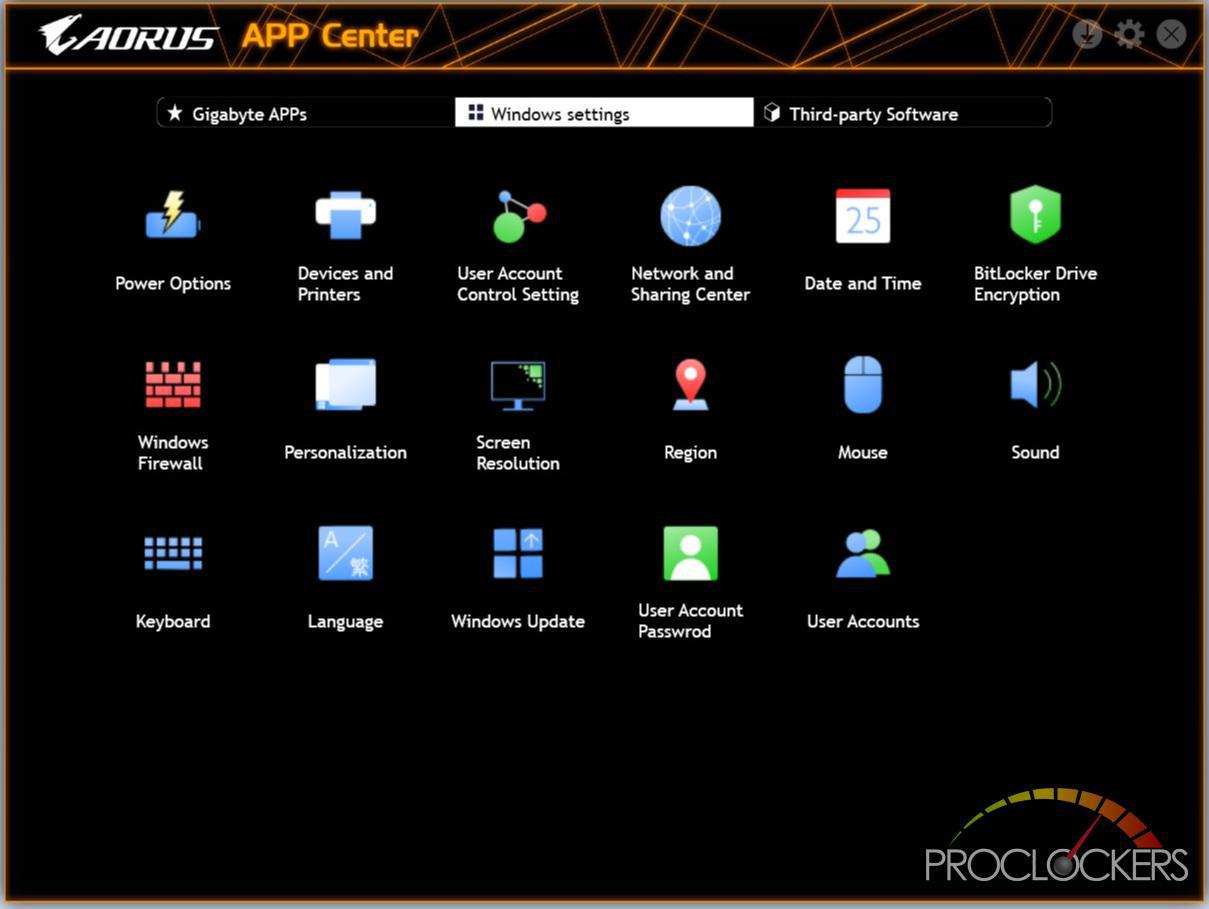Select the Windows settings tab
This screenshot has height=909, width=1209.
click(x=604, y=113)
